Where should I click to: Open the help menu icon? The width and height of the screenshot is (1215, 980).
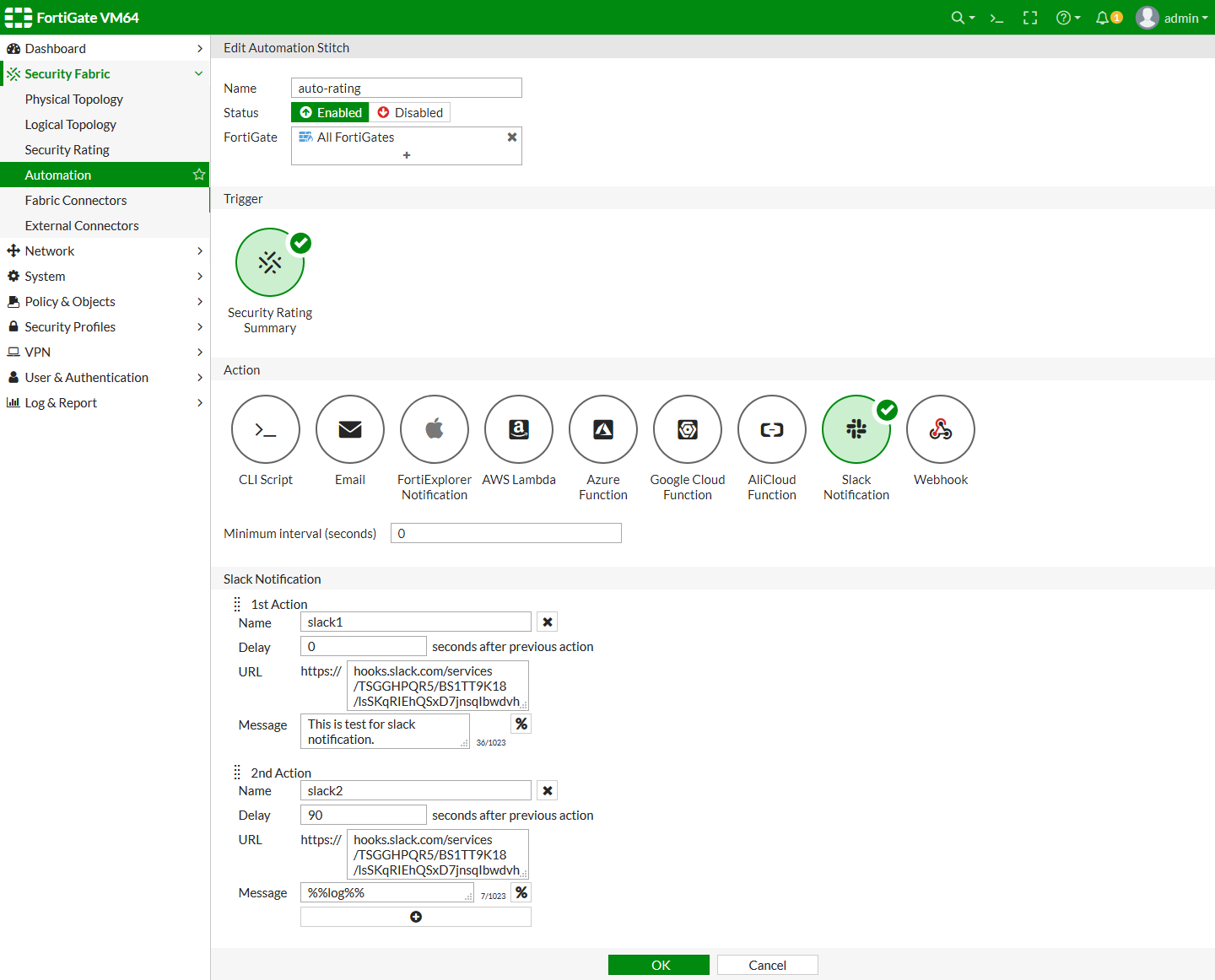point(1067,18)
